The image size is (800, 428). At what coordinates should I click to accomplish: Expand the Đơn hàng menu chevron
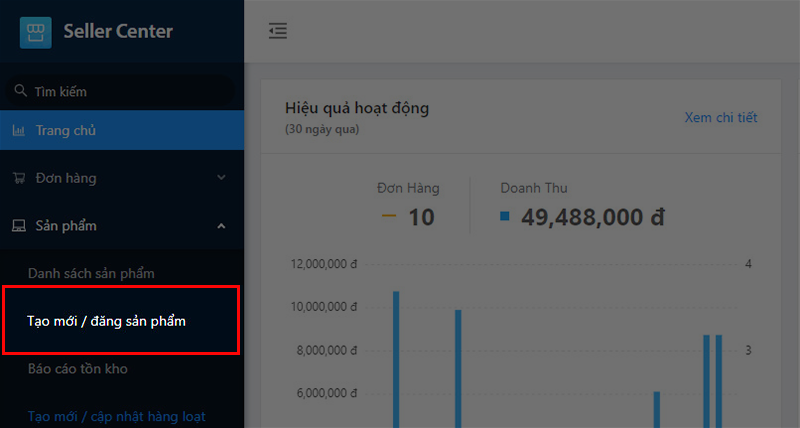click(221, 178)
